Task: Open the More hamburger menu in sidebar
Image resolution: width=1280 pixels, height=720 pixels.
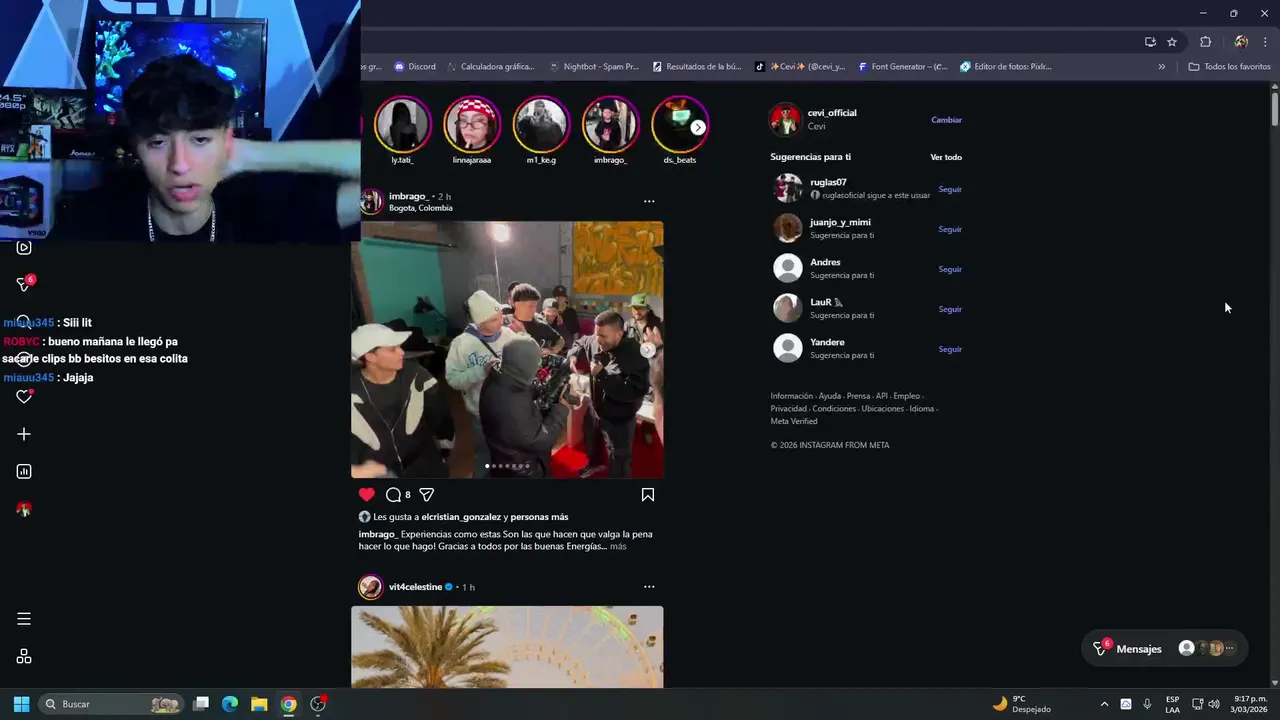Action: point(24,619)
